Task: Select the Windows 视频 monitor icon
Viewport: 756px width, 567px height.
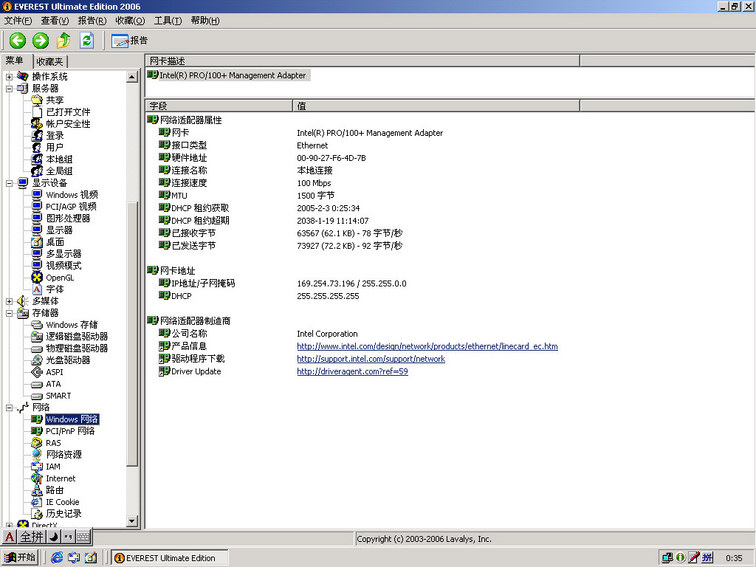Action: point(37,194)
